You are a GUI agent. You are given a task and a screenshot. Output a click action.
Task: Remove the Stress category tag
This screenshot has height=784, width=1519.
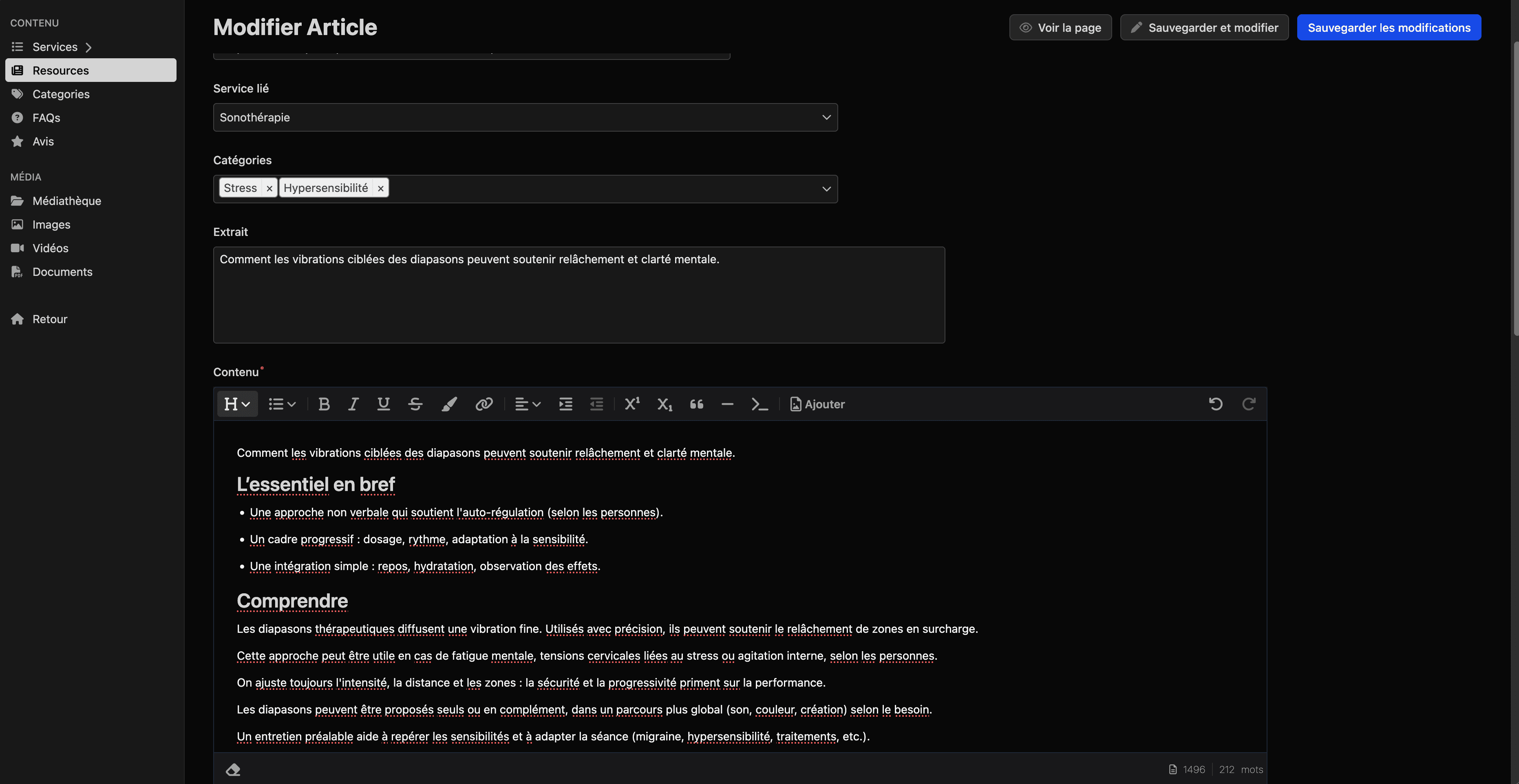click(269, 187)
